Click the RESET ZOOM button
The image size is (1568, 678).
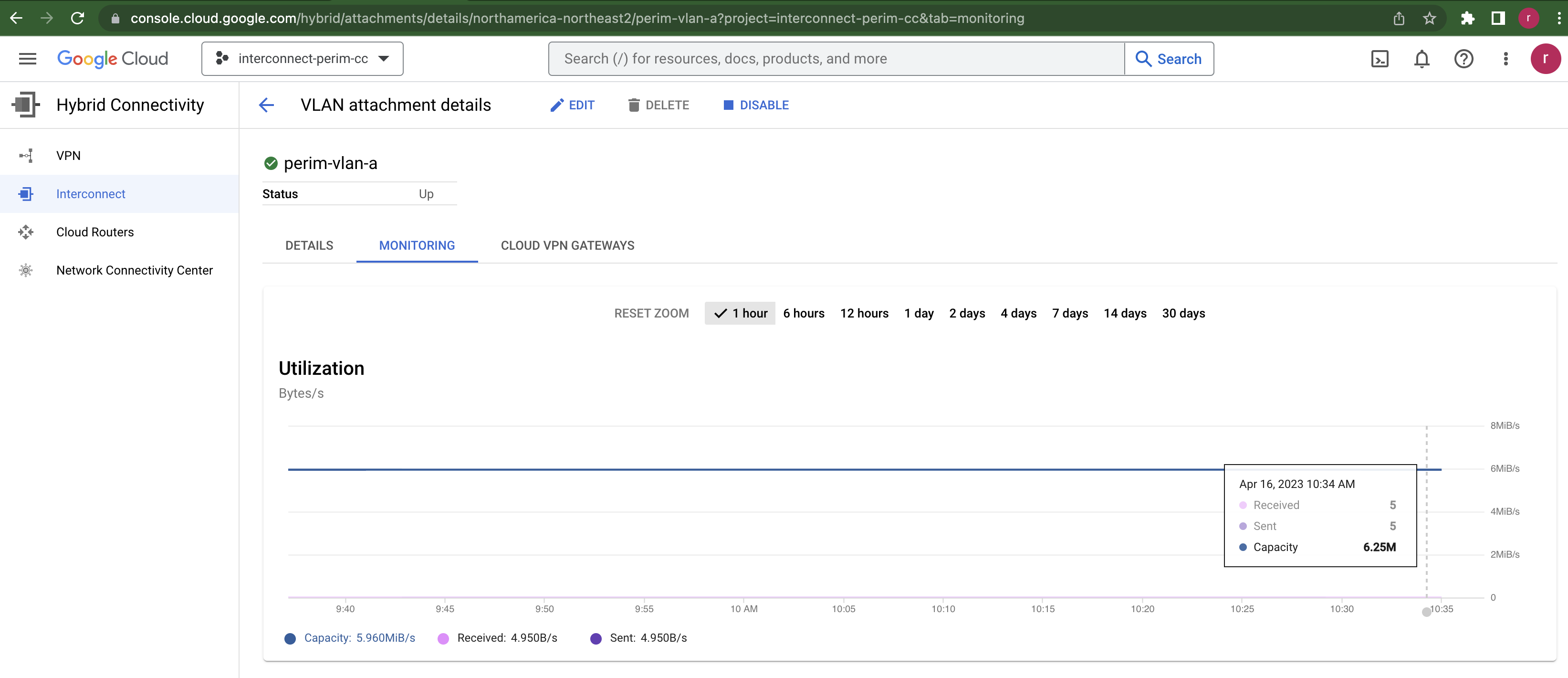click(651, 313)
